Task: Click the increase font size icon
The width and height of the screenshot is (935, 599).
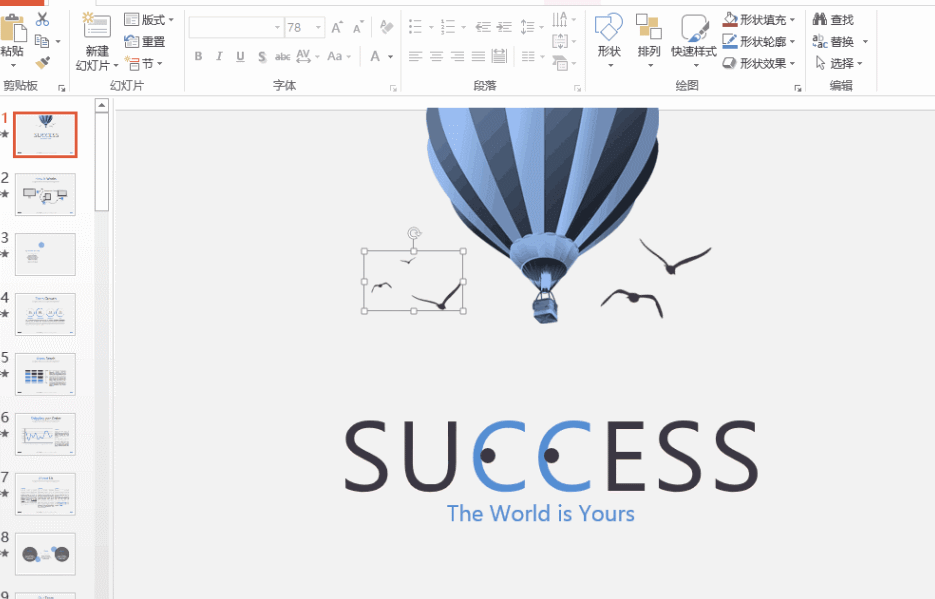Action: tap(337, 27)
